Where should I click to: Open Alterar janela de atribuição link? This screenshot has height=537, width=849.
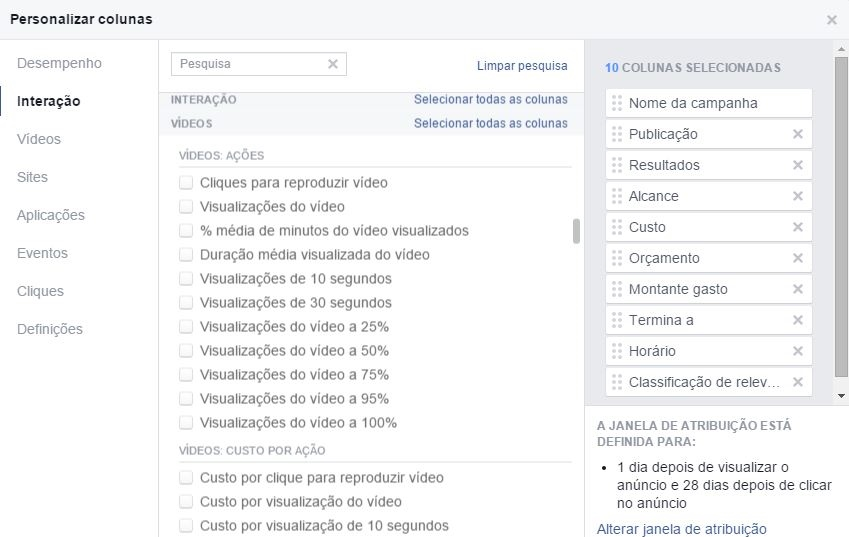pyautogui.click(x=682, y=528)
